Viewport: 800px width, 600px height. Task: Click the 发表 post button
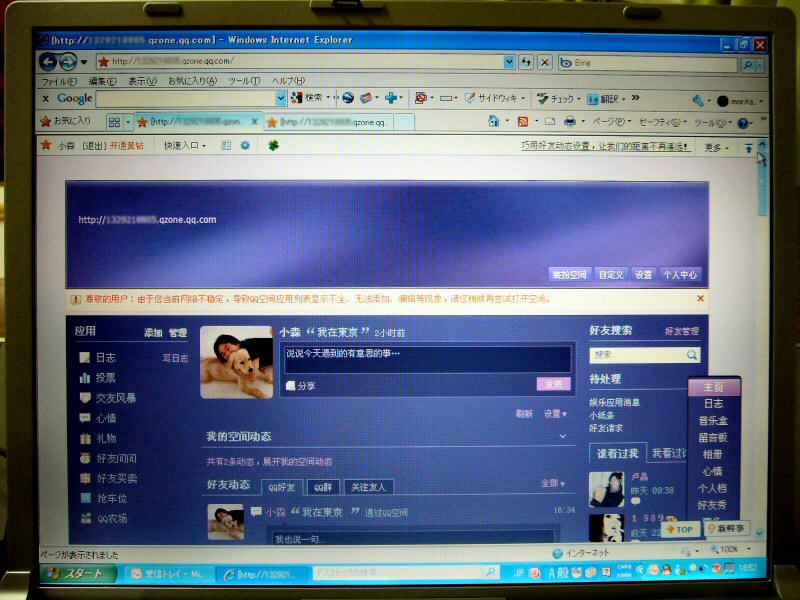(x=554, y=384)
